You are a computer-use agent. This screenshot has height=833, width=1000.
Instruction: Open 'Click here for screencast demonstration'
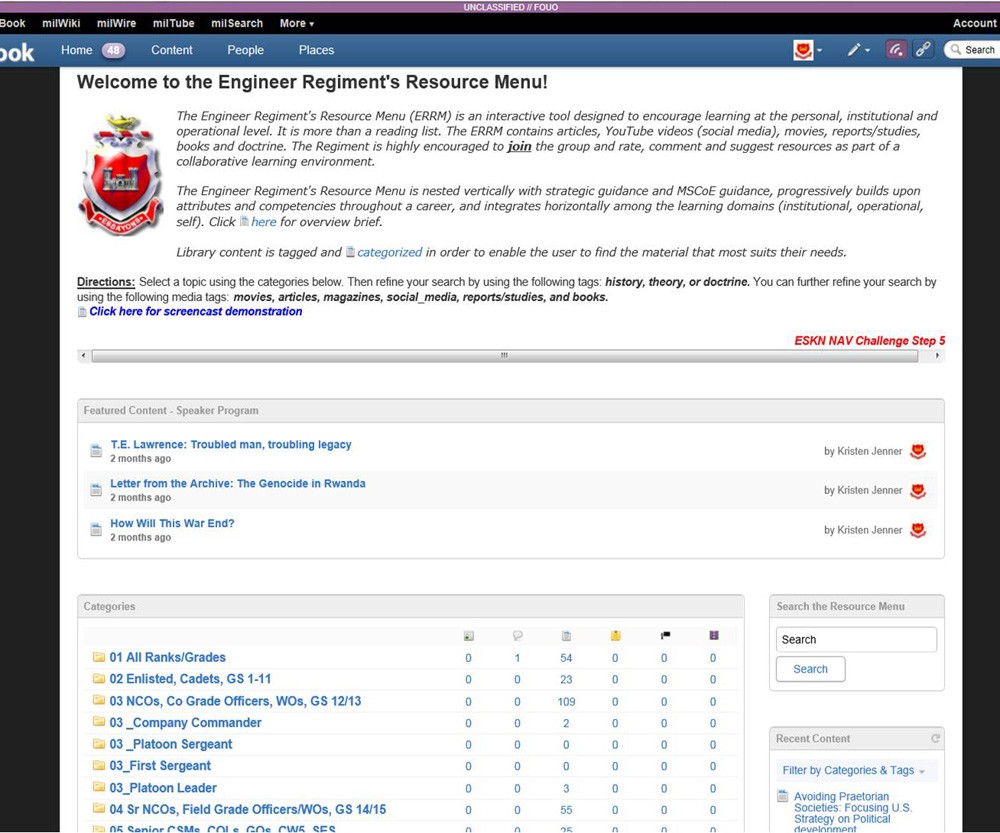click(x=195, y=311)
